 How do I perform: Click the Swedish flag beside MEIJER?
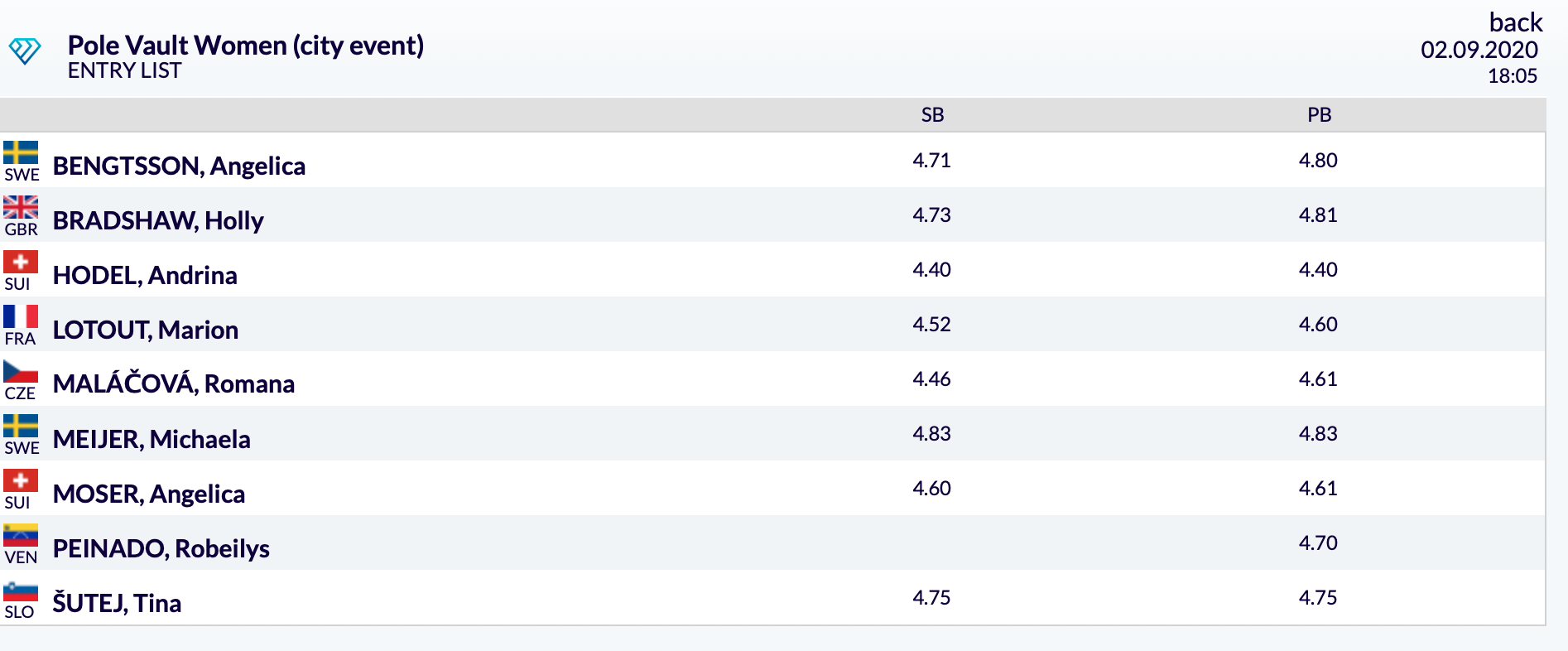click(x=21, y=426)
